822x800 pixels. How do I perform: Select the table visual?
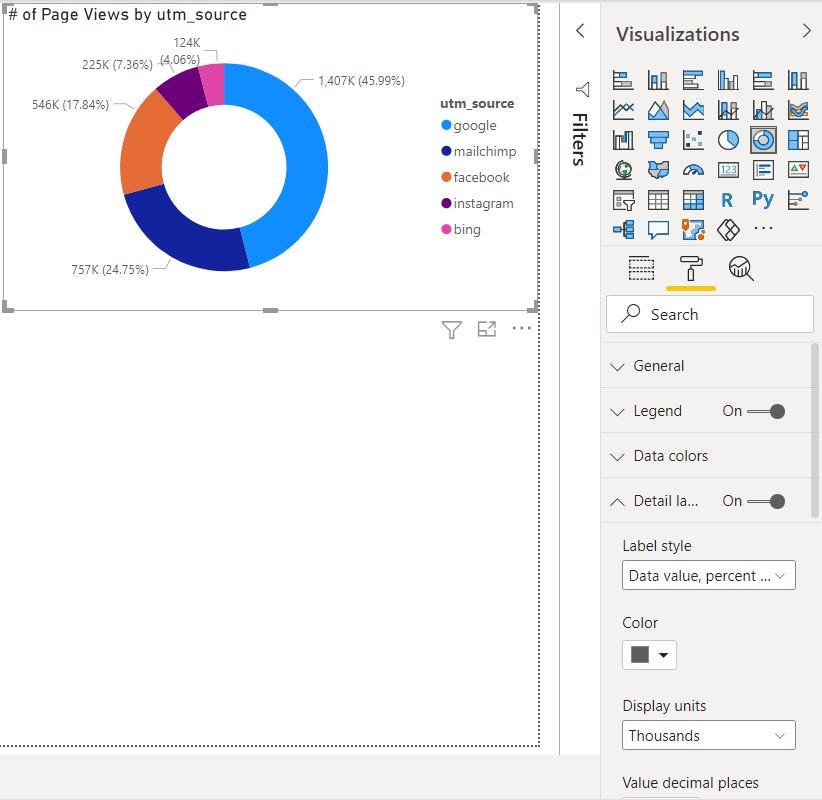coord(658,200)
